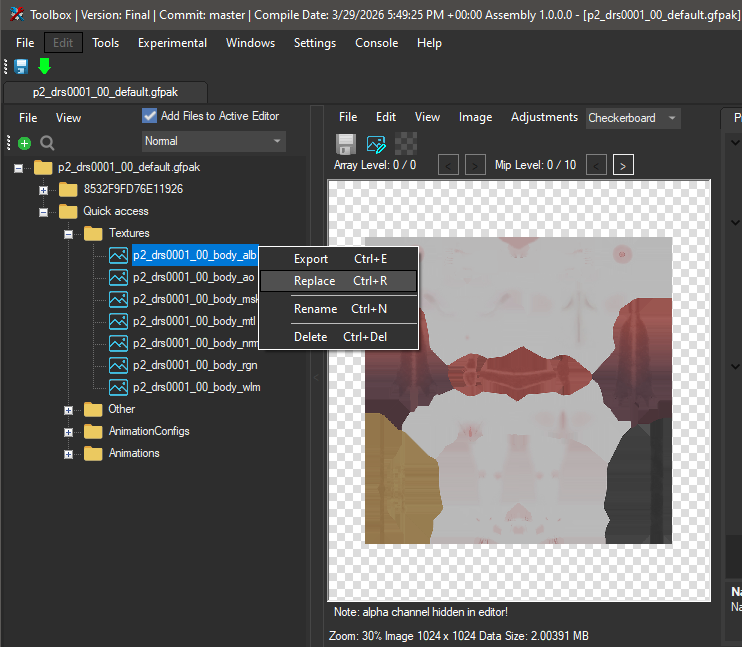Select the p2_drs0001_00_body_rgn texture
Viewport: 742px width, 647px height.
point(195,365)
